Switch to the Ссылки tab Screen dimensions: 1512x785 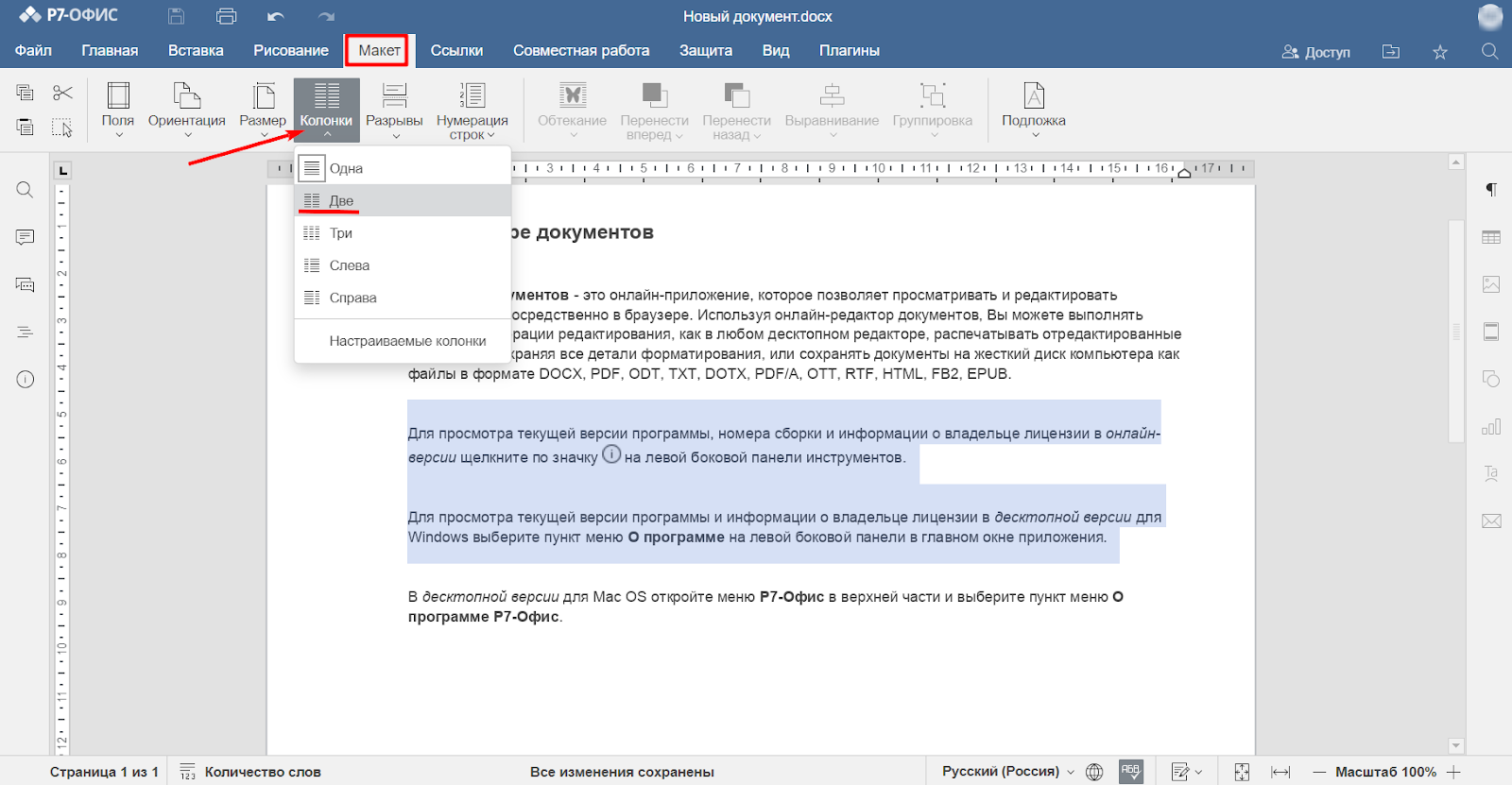point(456,50)
